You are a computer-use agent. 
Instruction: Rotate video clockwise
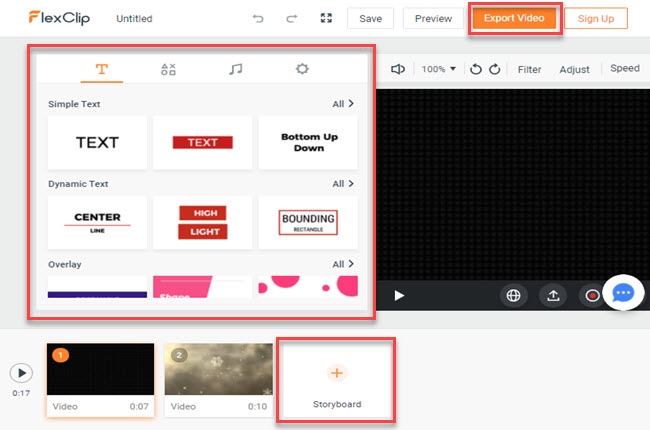tap(495, 69)
